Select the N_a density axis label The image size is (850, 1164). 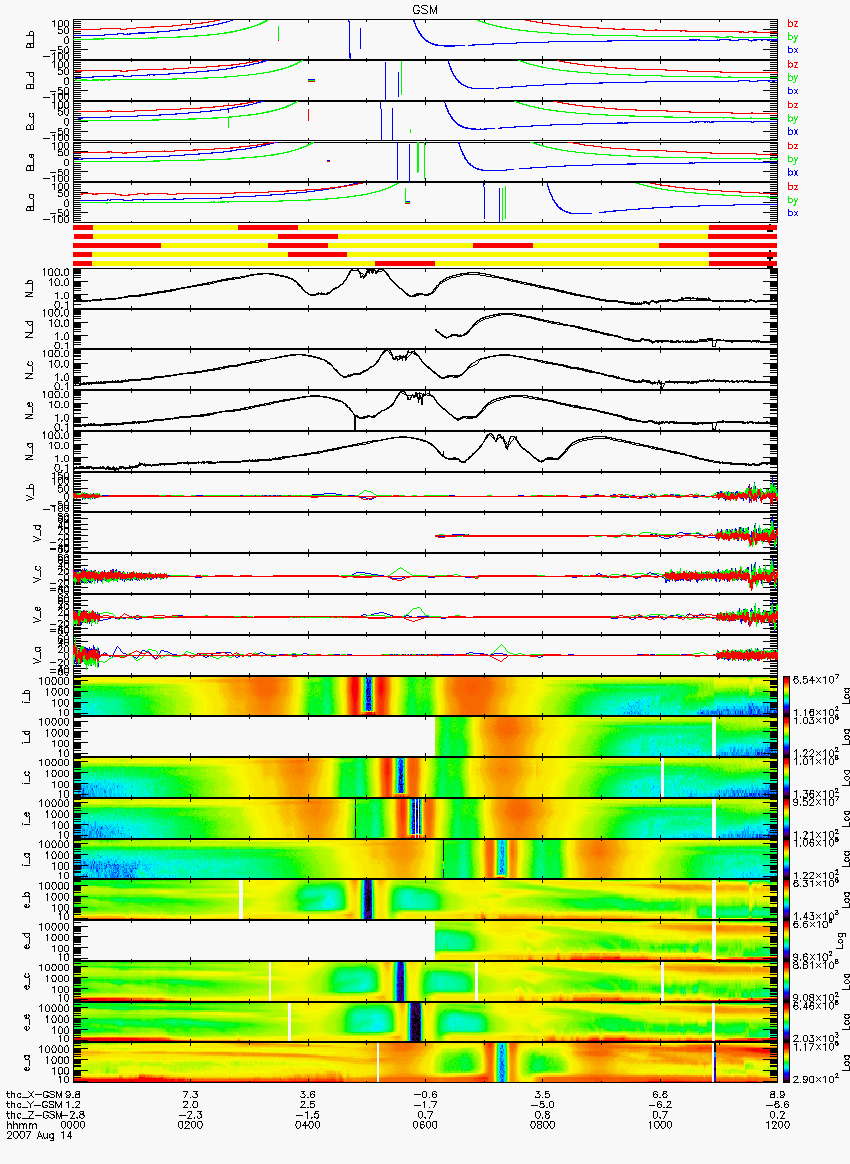click(30, 451)
